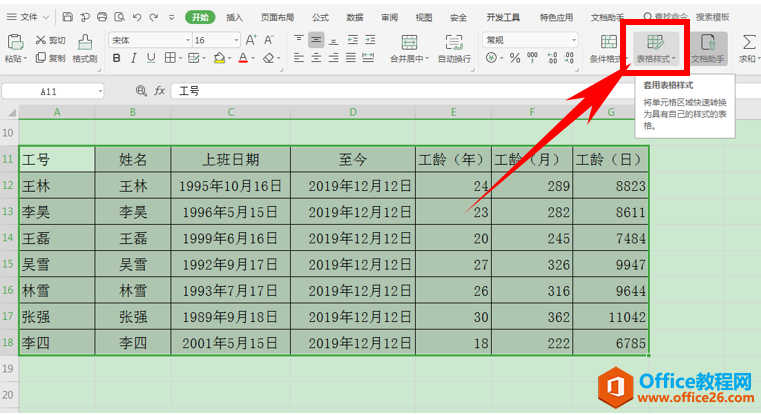761x415 pixels.
Task: Toggle Underline formatting
Action: click(x=151, y=58)
